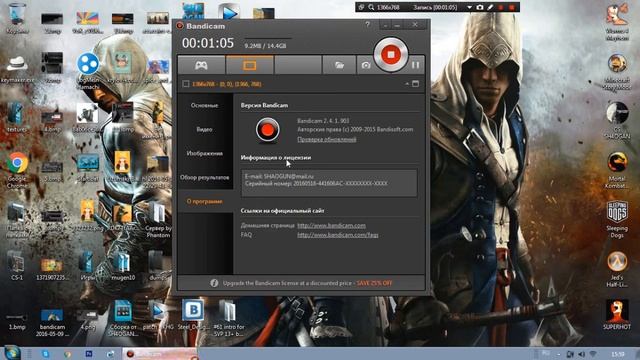Viewport: 640px width, 360px height.
Task: Open the www.bandicam.com homepage link
Action: pos(331,225)
